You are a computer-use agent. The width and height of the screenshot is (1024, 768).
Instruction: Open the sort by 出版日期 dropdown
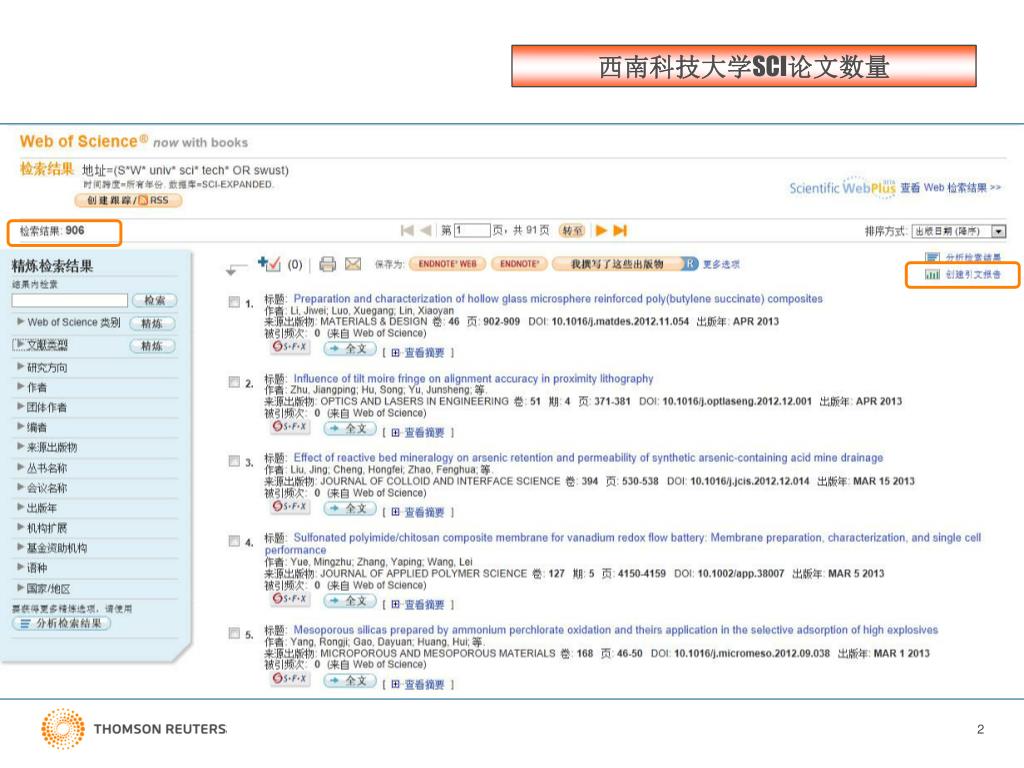pyautogui.click(x=959, y=231)
